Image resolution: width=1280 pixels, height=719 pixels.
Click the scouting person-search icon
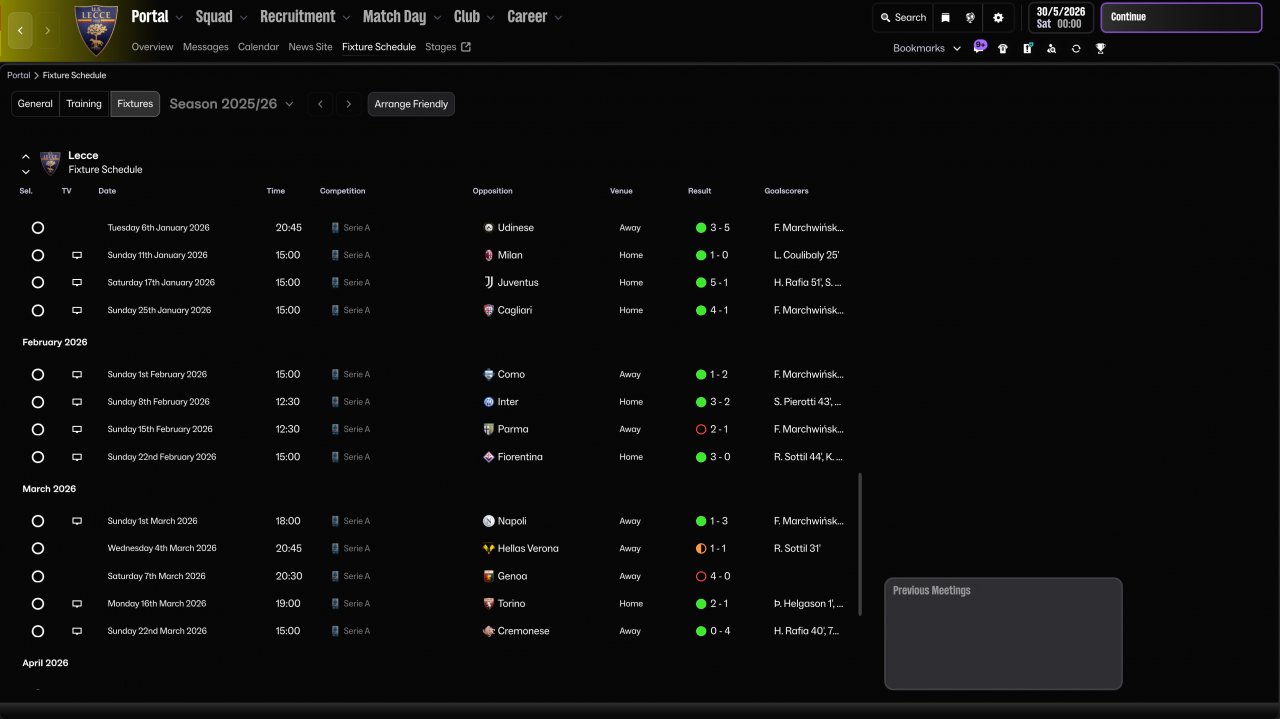tap(1051, 48)
